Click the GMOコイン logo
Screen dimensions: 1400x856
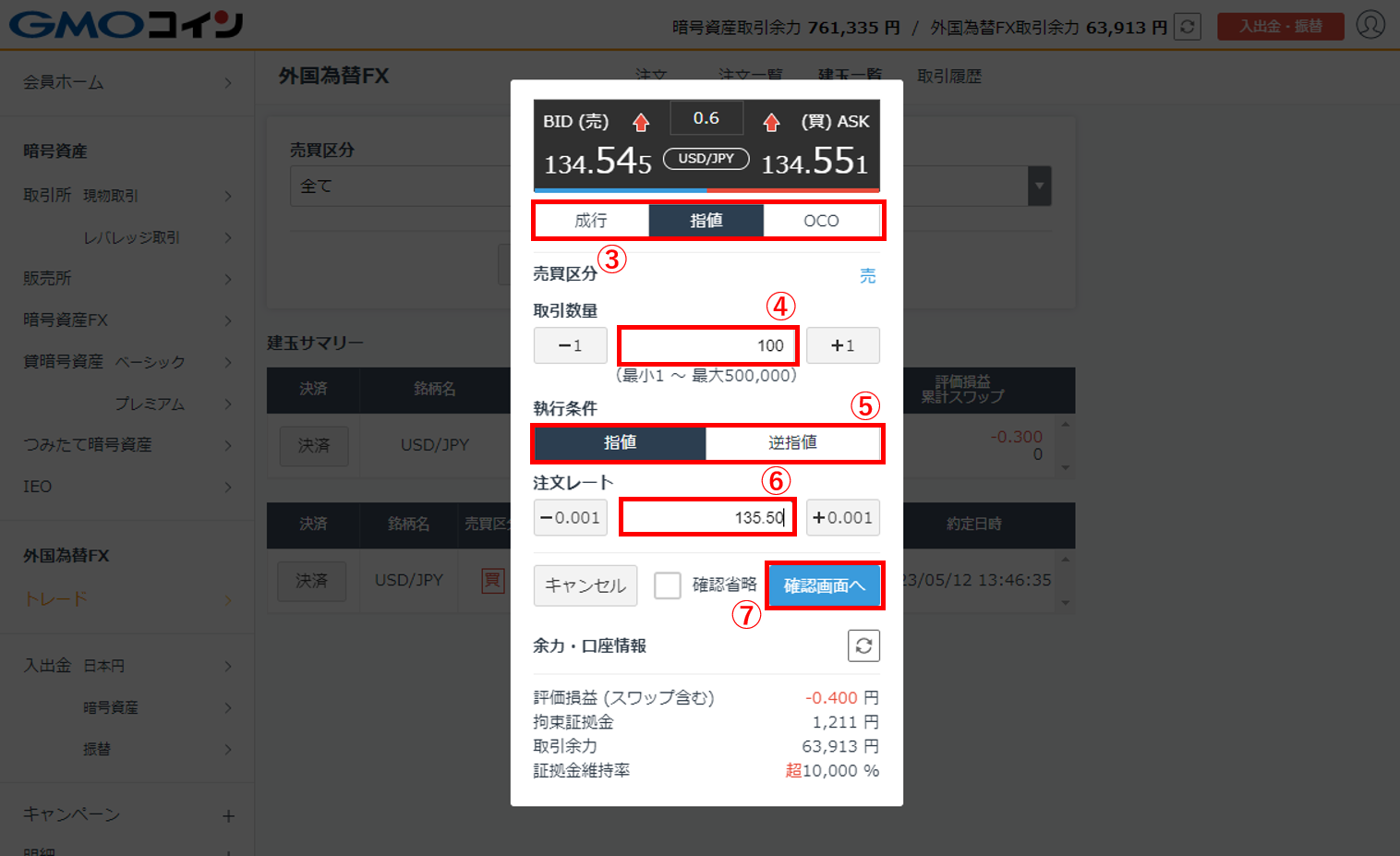click(x=127, y=25)
